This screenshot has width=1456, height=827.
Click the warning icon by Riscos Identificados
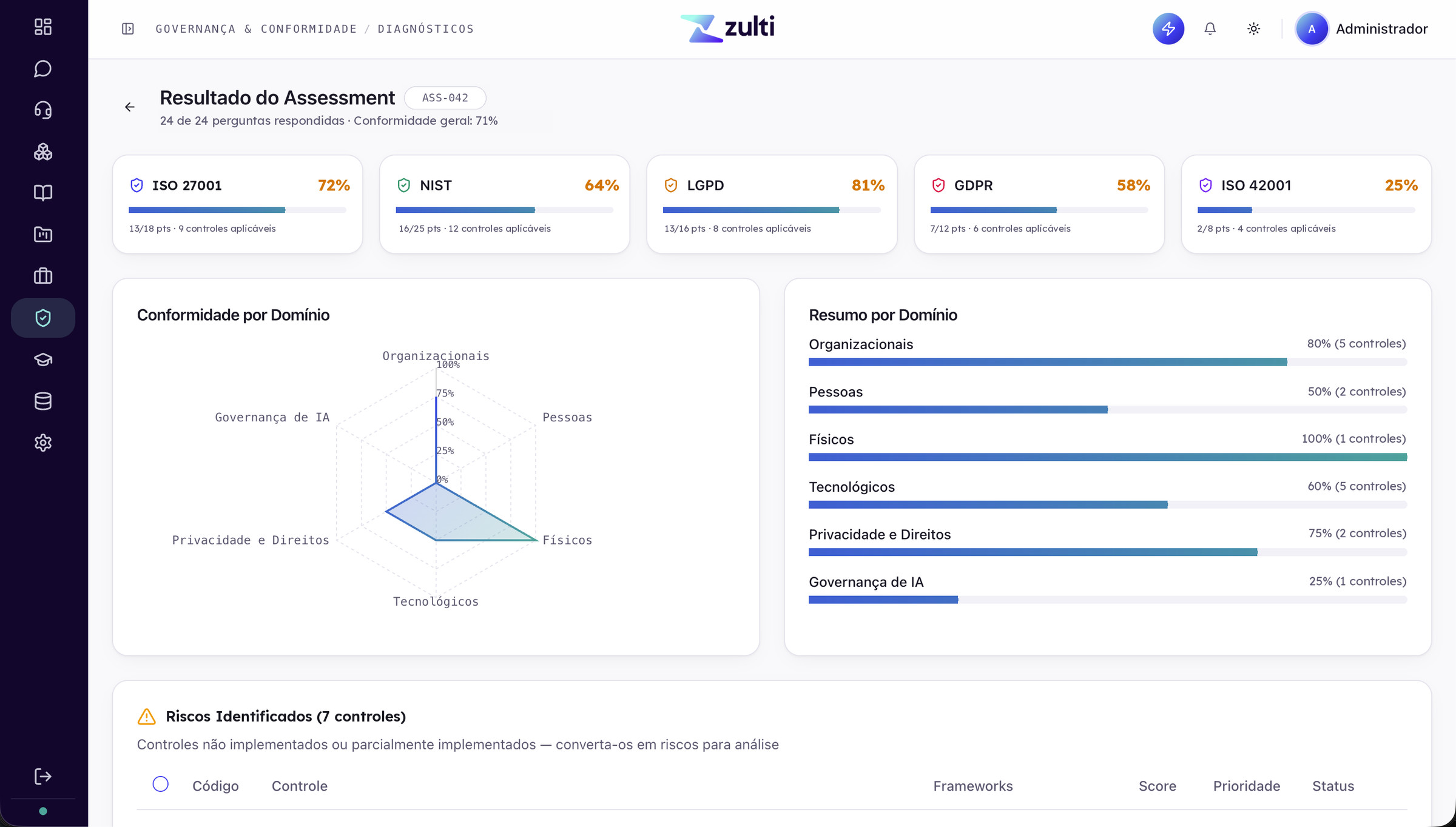pos(146,717)
